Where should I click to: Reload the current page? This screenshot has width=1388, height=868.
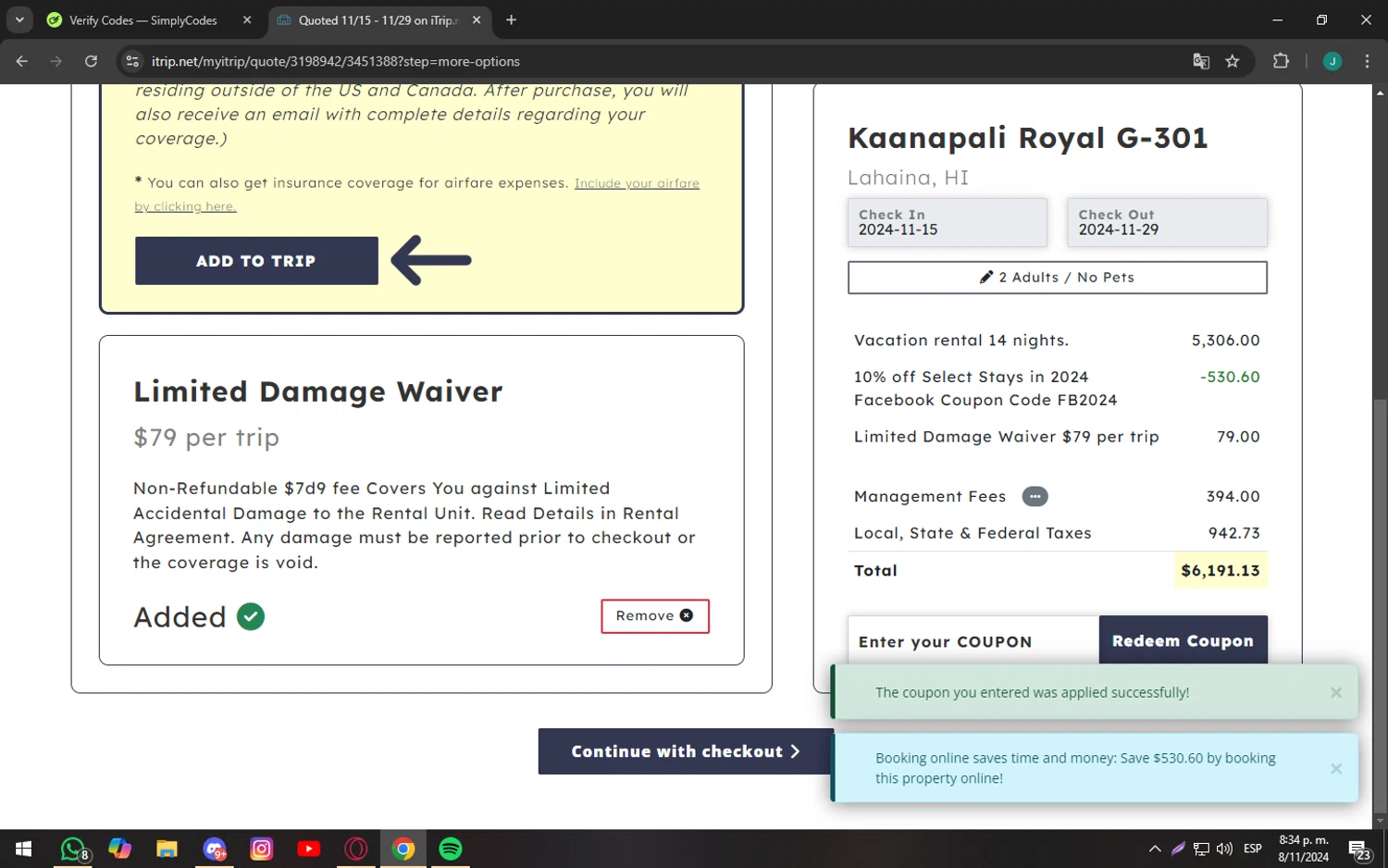(x=91, y=61)
